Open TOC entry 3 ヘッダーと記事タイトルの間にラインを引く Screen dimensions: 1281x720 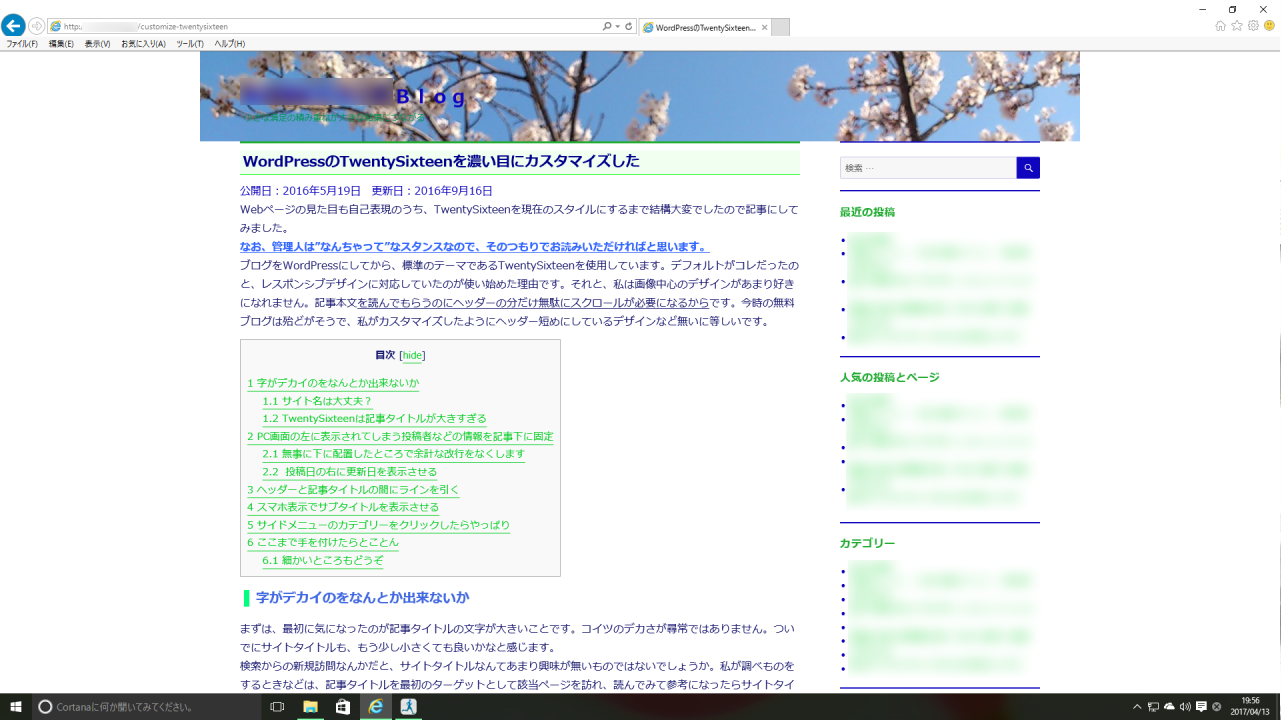(353, 490)
